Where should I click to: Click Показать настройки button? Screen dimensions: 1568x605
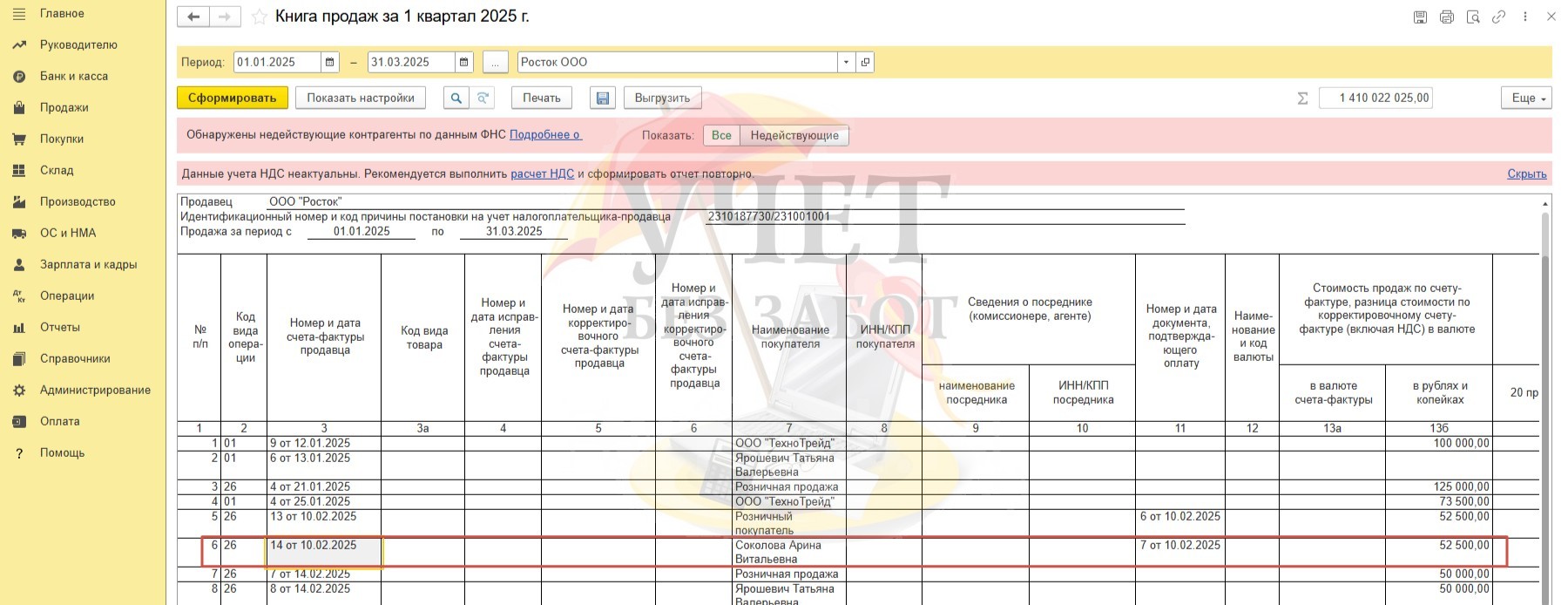361,98
